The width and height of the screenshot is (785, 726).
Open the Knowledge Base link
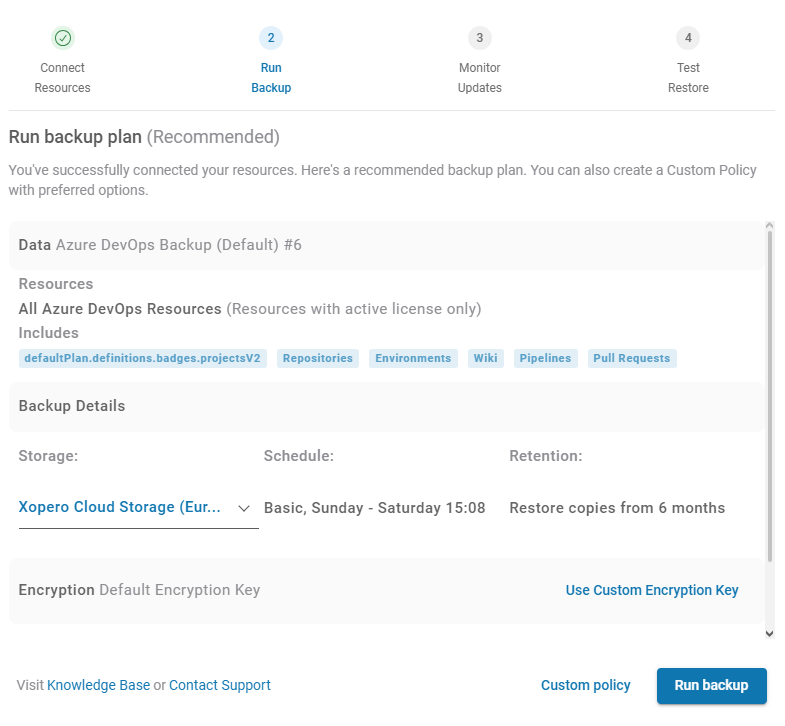tap(98, 685)
